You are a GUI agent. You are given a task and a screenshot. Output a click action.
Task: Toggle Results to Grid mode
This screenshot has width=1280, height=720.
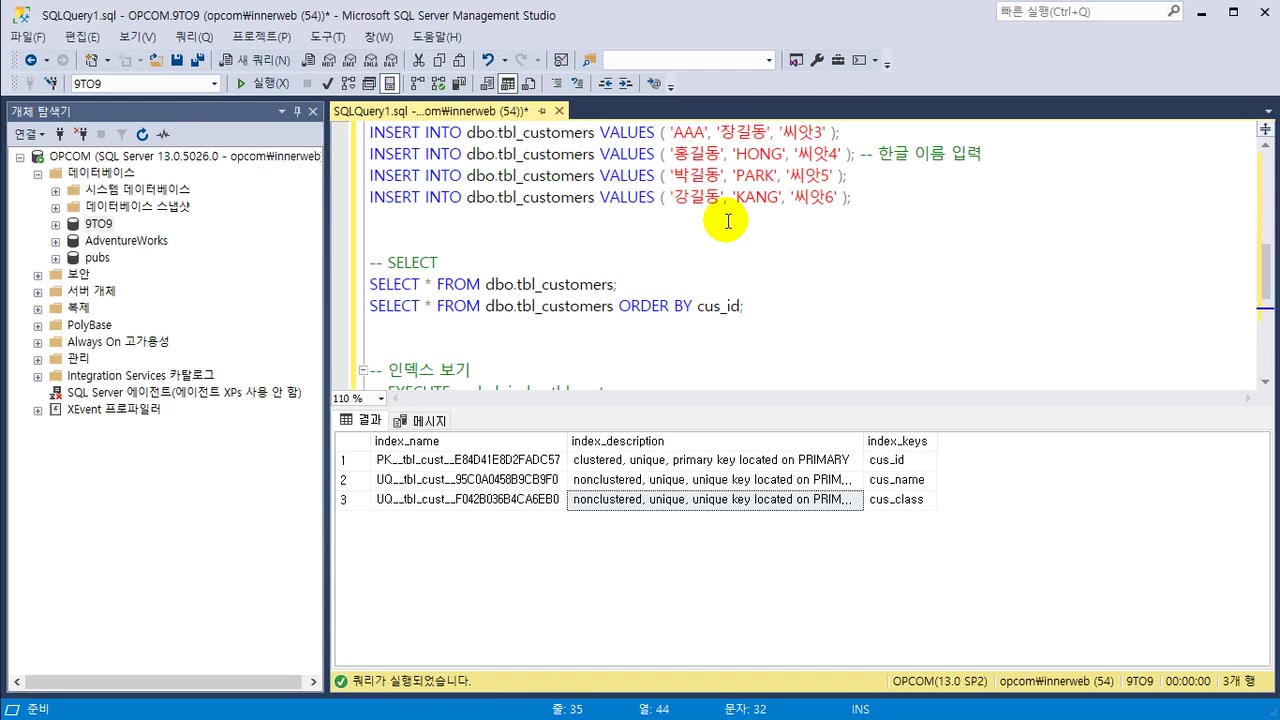(x=508, y=84)
